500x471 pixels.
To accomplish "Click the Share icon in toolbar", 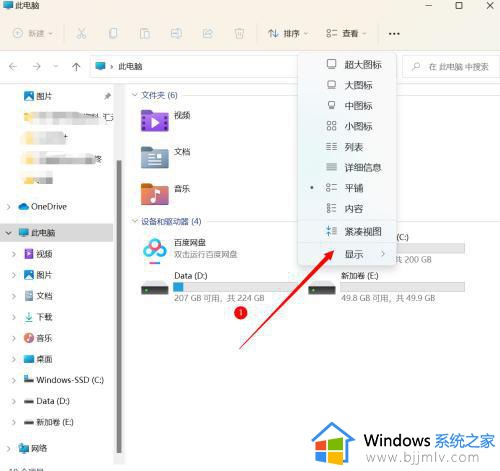I will [208, 33].
